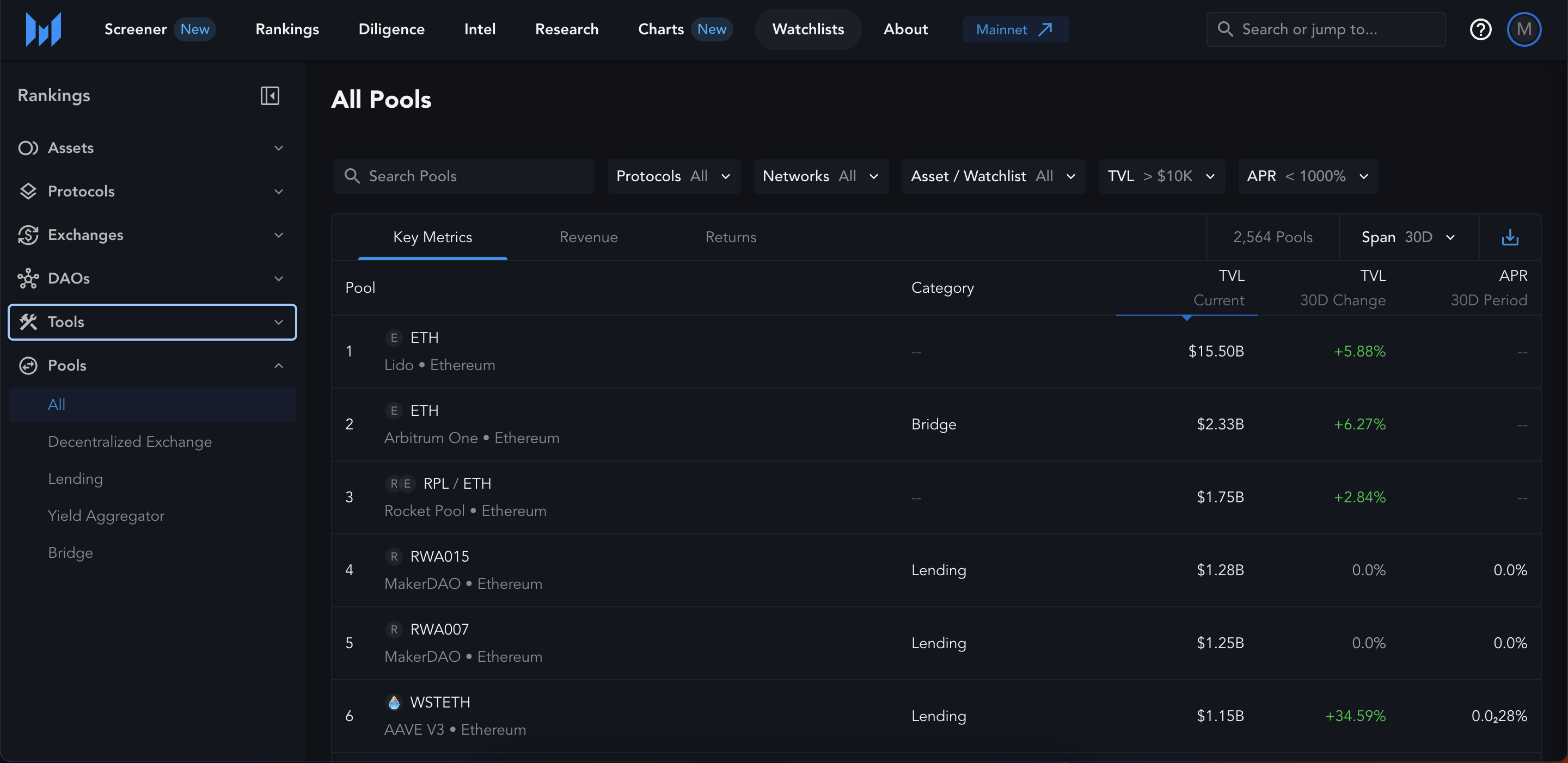Click the DAOs network icon
1568x763 pixels.
28,278
